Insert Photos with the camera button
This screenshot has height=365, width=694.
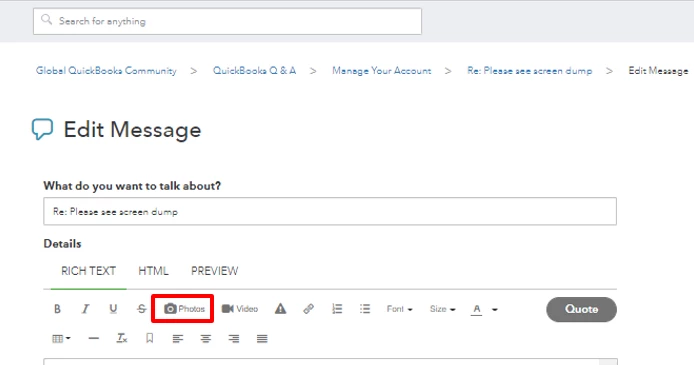(x=184, y=309)
